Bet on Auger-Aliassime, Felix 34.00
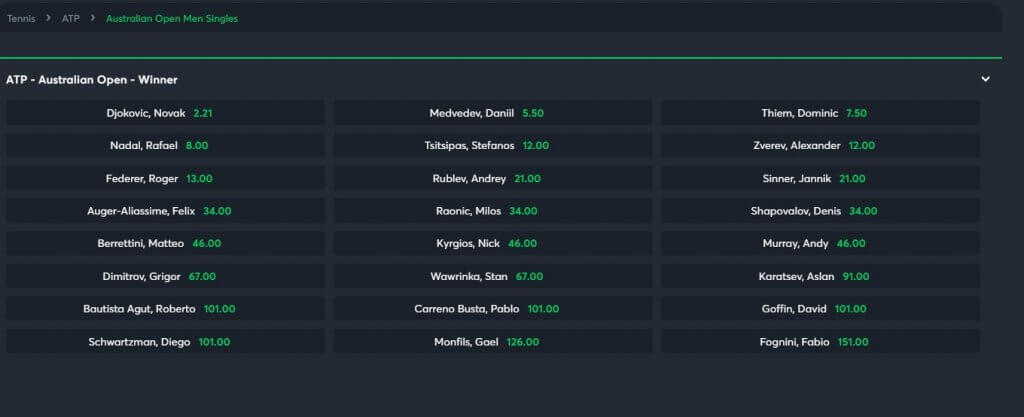The image size is (1024, 417). [x=165, y=211]
